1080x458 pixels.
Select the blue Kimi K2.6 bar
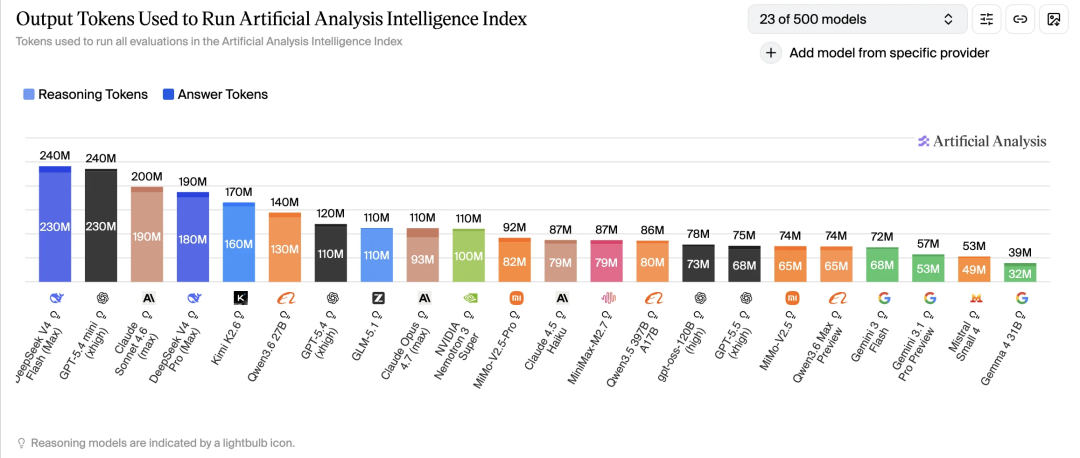240,243
